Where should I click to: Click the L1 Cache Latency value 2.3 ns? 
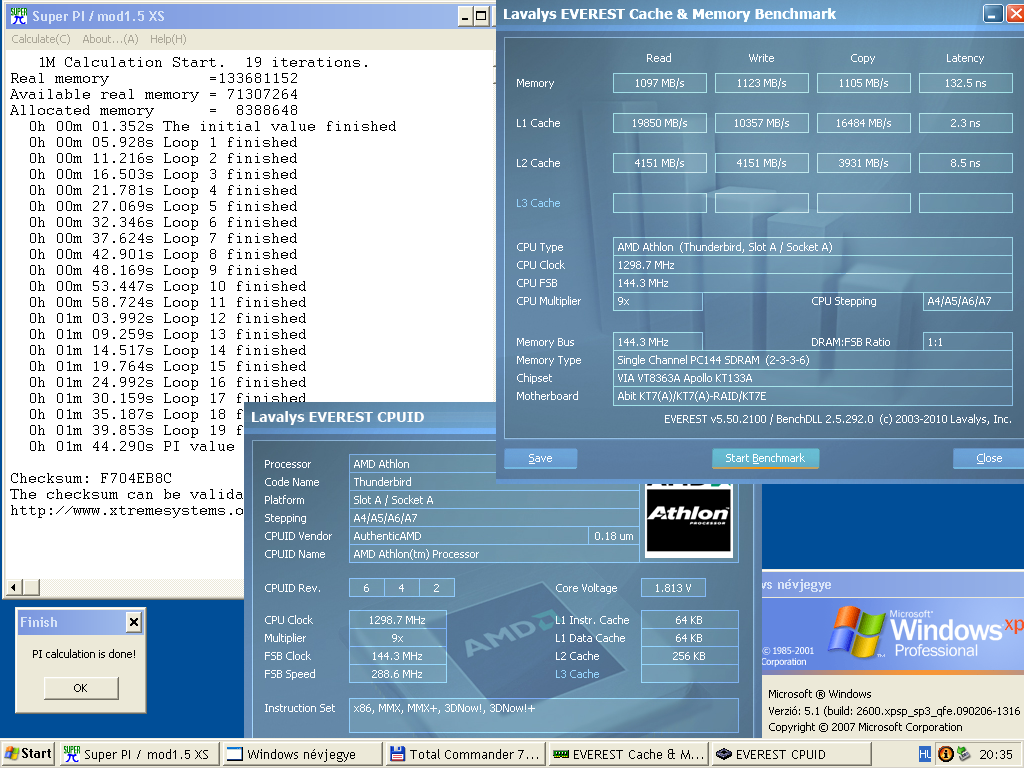(x=965, y=123)
